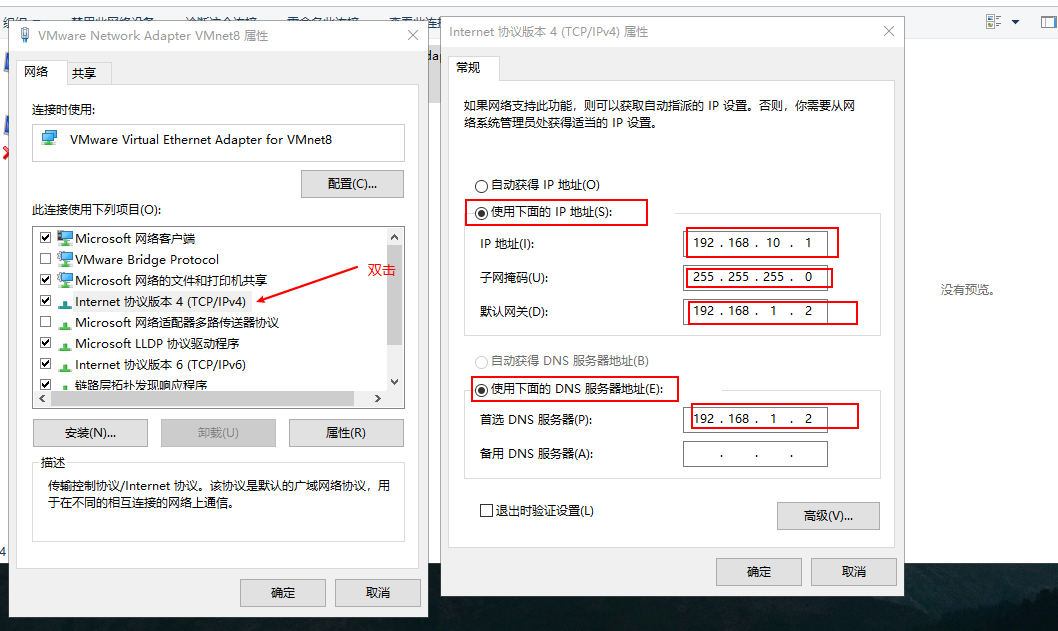Open 高级(V)... settings button

[x=828, y=516]
